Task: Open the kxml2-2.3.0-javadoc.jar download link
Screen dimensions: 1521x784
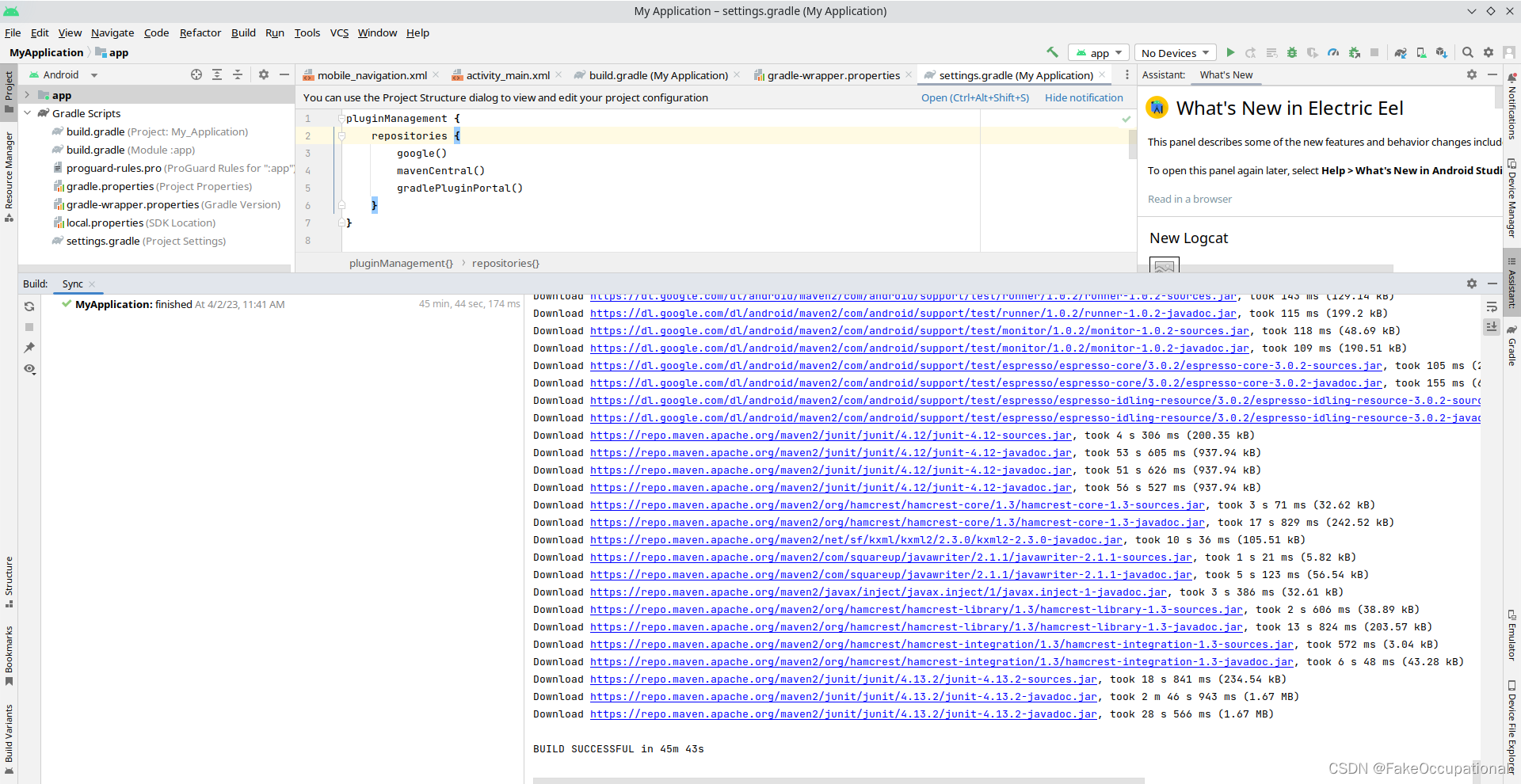Action: 856,540
